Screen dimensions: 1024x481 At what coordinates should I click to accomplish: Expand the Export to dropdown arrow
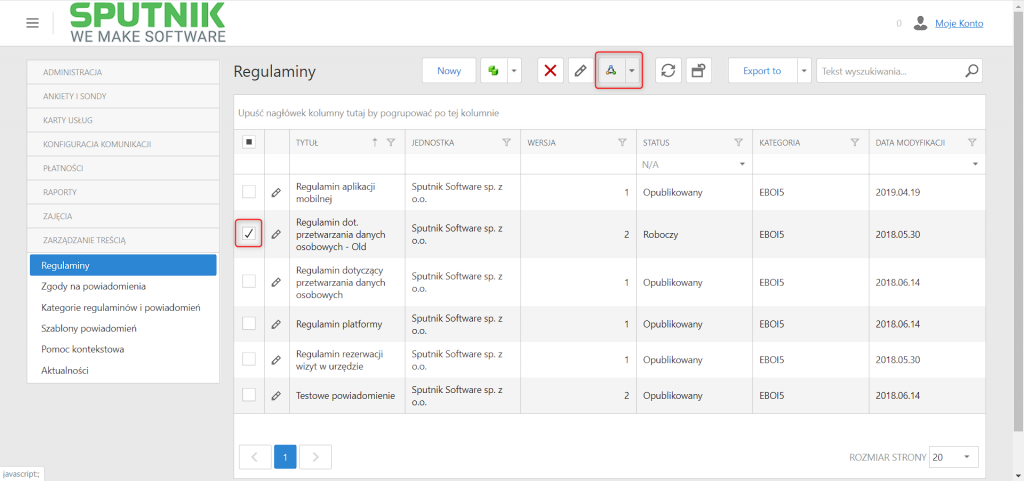coord(804,71)
